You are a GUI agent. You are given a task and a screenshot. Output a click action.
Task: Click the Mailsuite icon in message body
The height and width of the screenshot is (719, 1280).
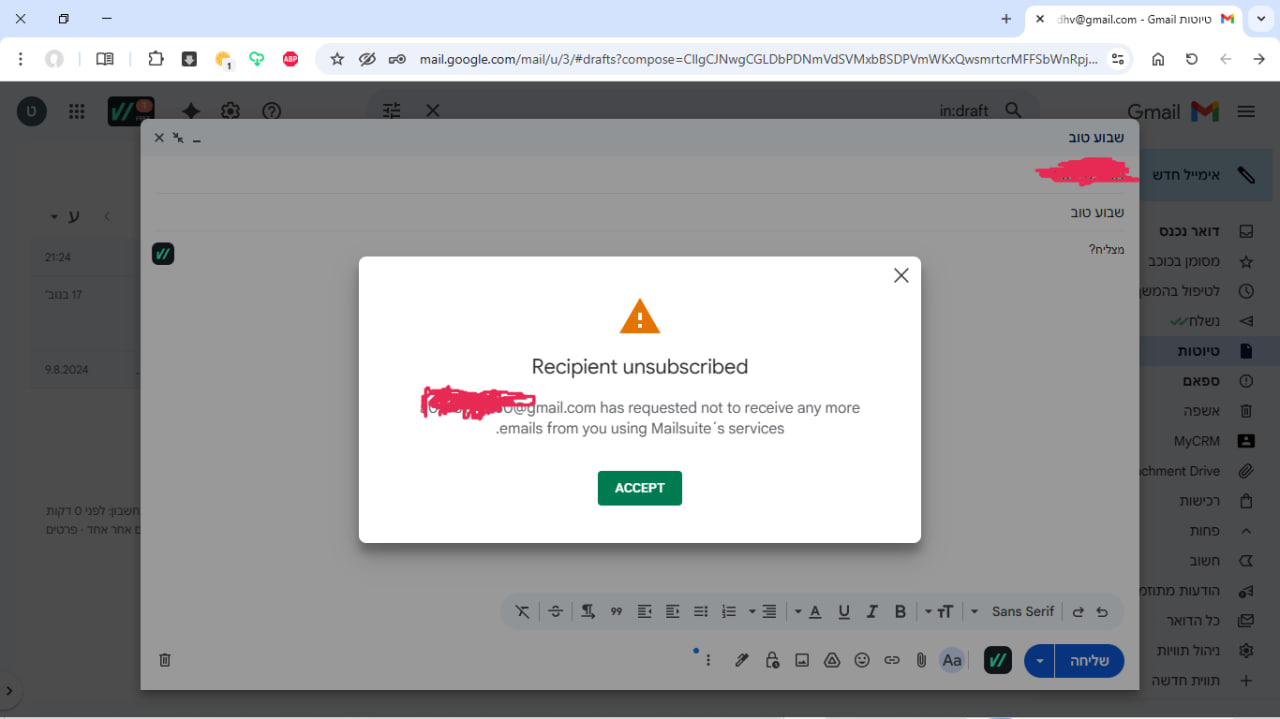point(163,254)
